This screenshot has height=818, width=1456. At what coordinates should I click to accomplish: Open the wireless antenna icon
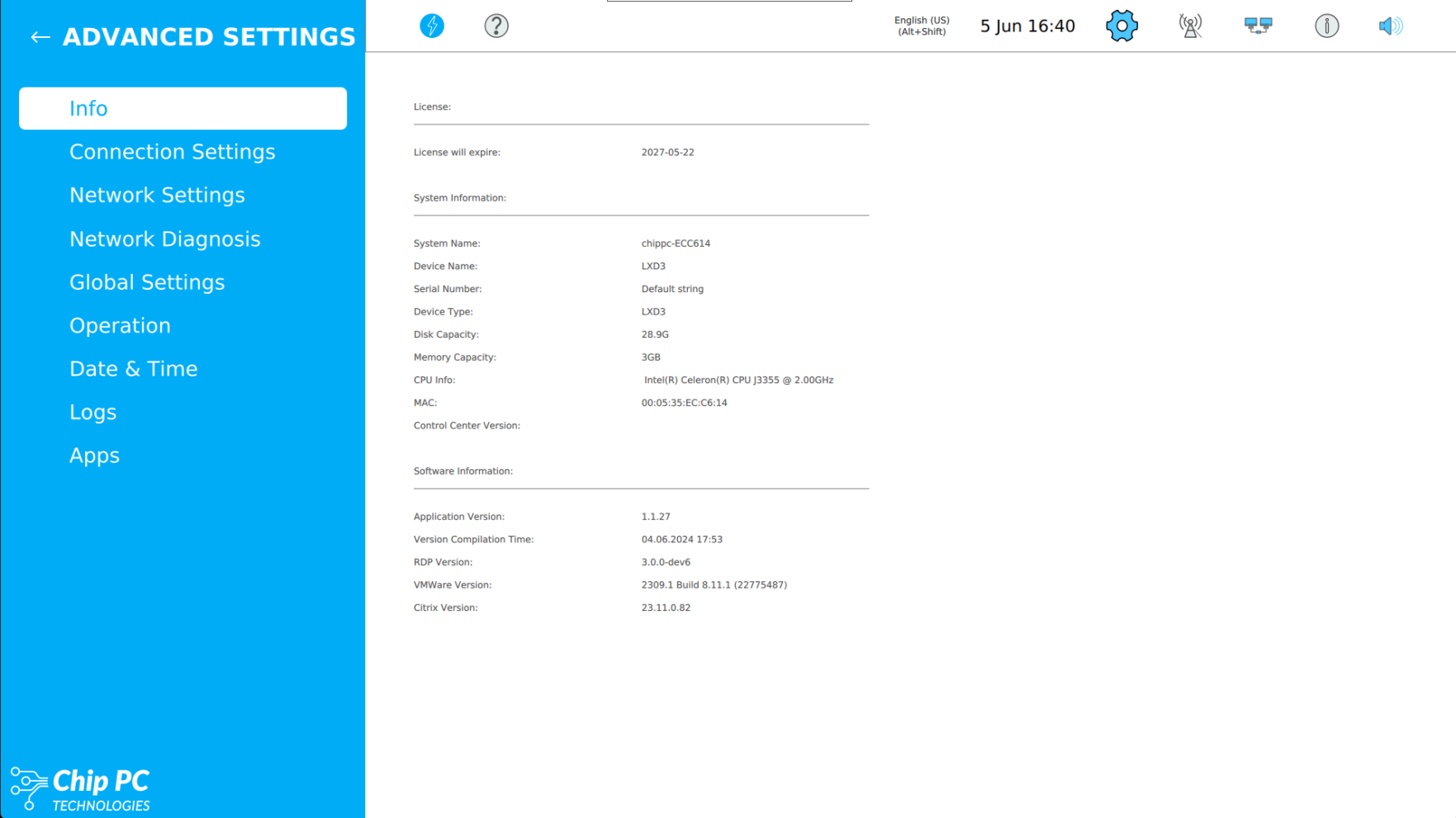pyautogui.click(x=1190, y=26)
